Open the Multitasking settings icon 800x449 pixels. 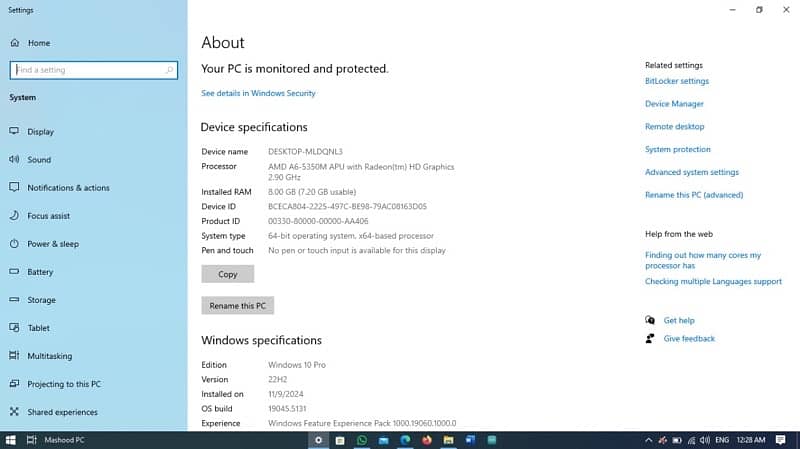coord(14,356)
